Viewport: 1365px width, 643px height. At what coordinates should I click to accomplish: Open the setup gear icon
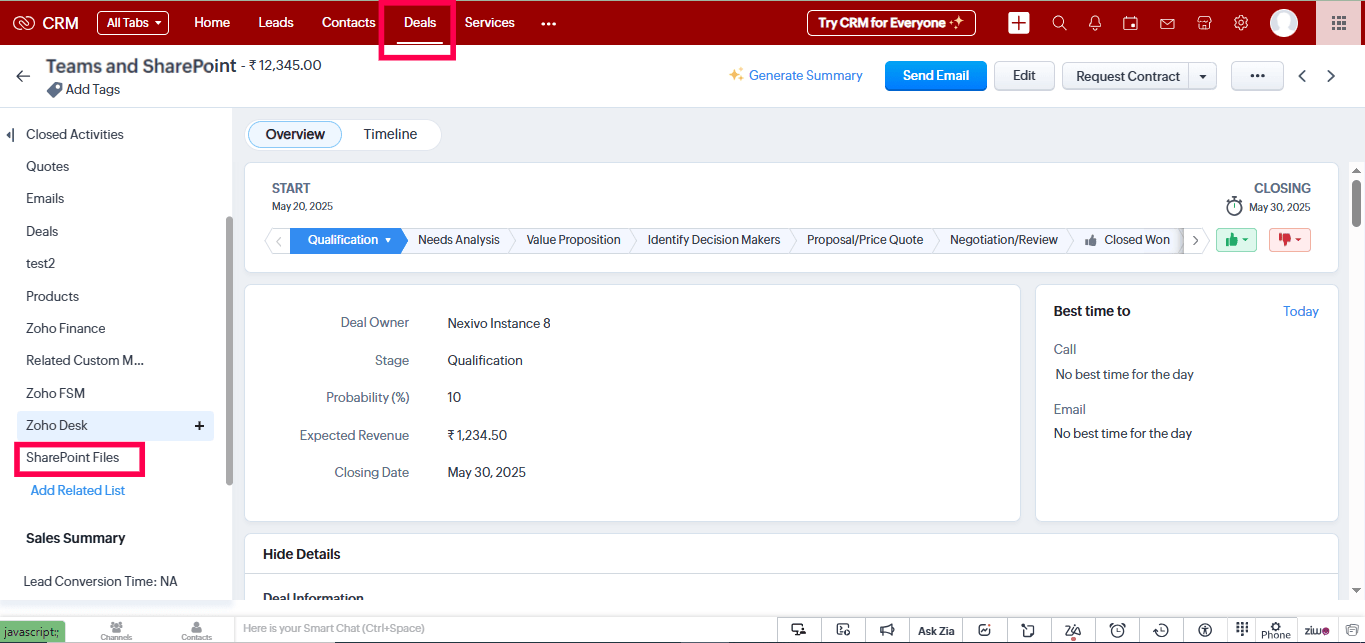pyautogui.click(x=1241, y=23)
